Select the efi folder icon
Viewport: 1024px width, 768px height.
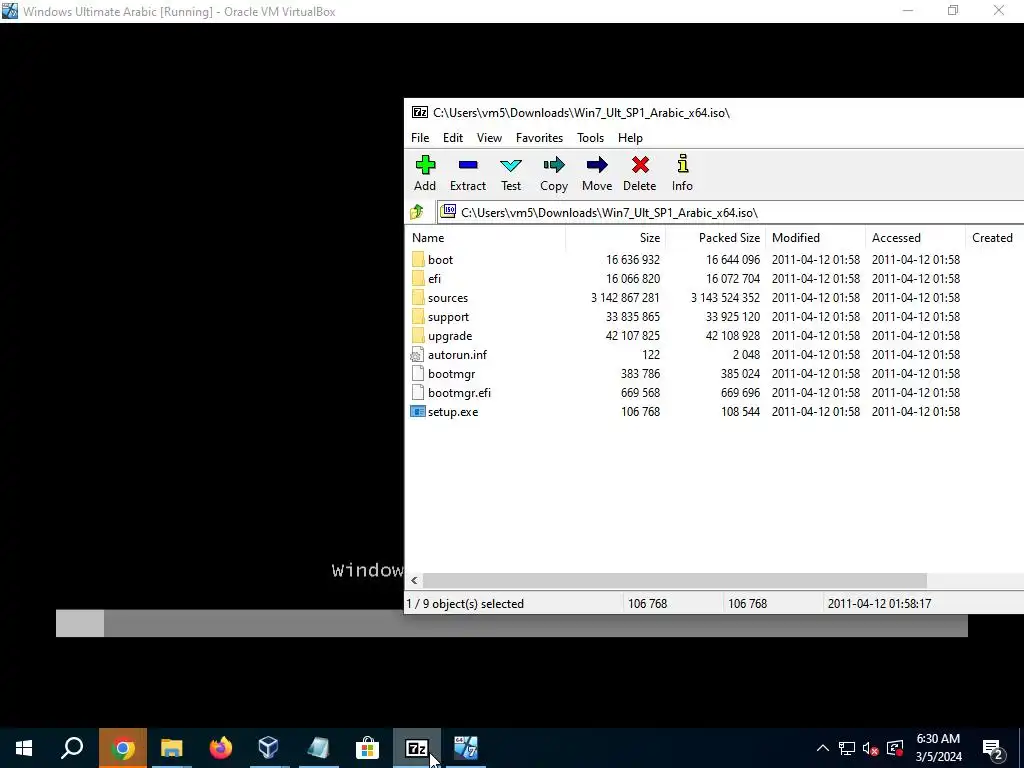[418, 279]
